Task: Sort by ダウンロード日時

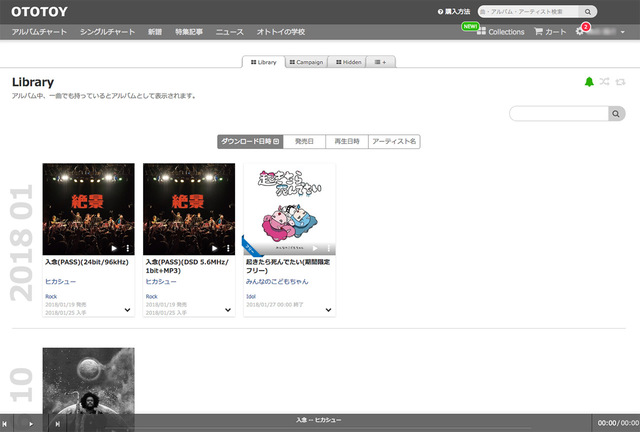Action: [250, 141]
